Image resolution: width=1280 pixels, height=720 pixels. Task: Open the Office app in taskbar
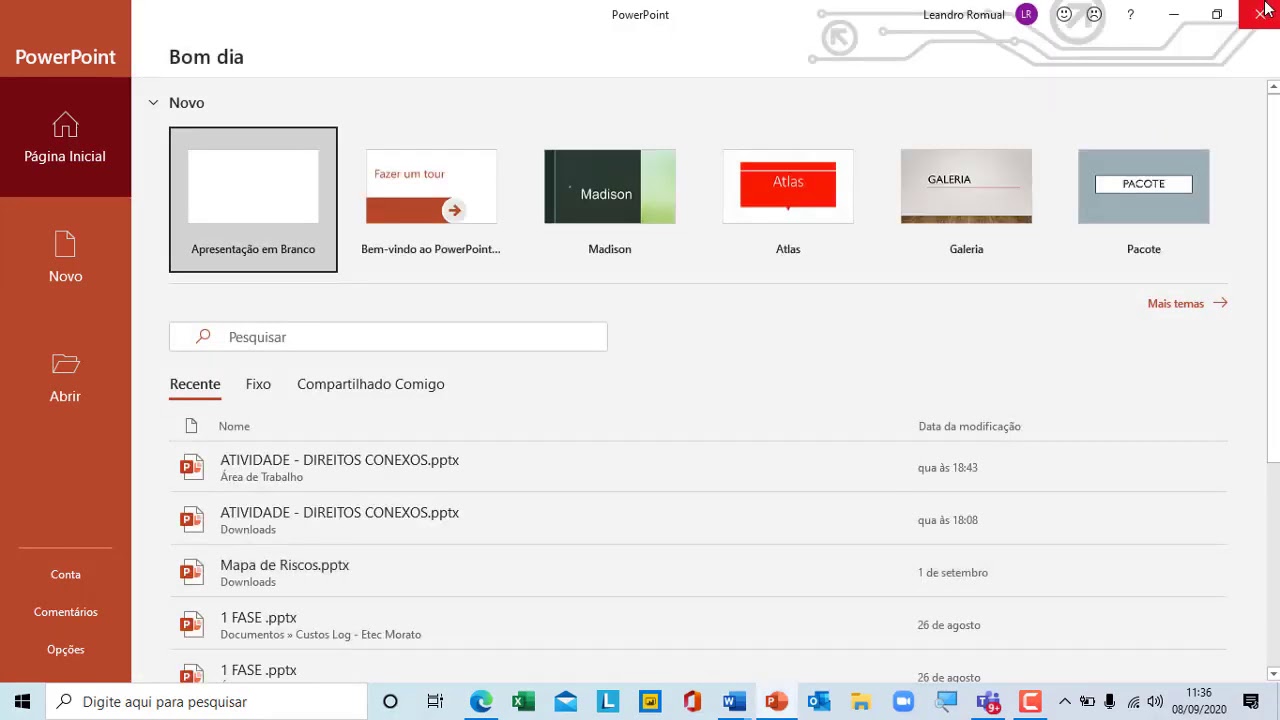[692, 702]
